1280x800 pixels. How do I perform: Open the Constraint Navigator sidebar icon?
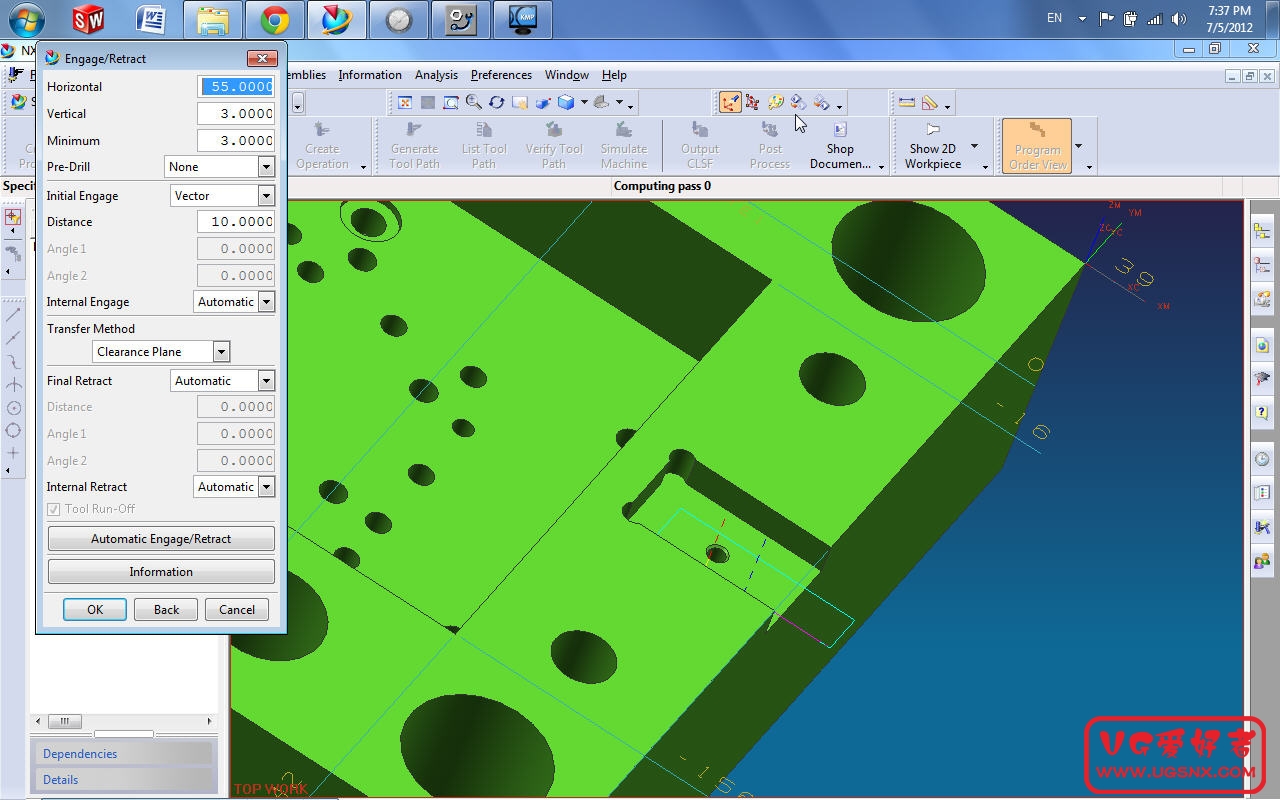pos(1262,265)
